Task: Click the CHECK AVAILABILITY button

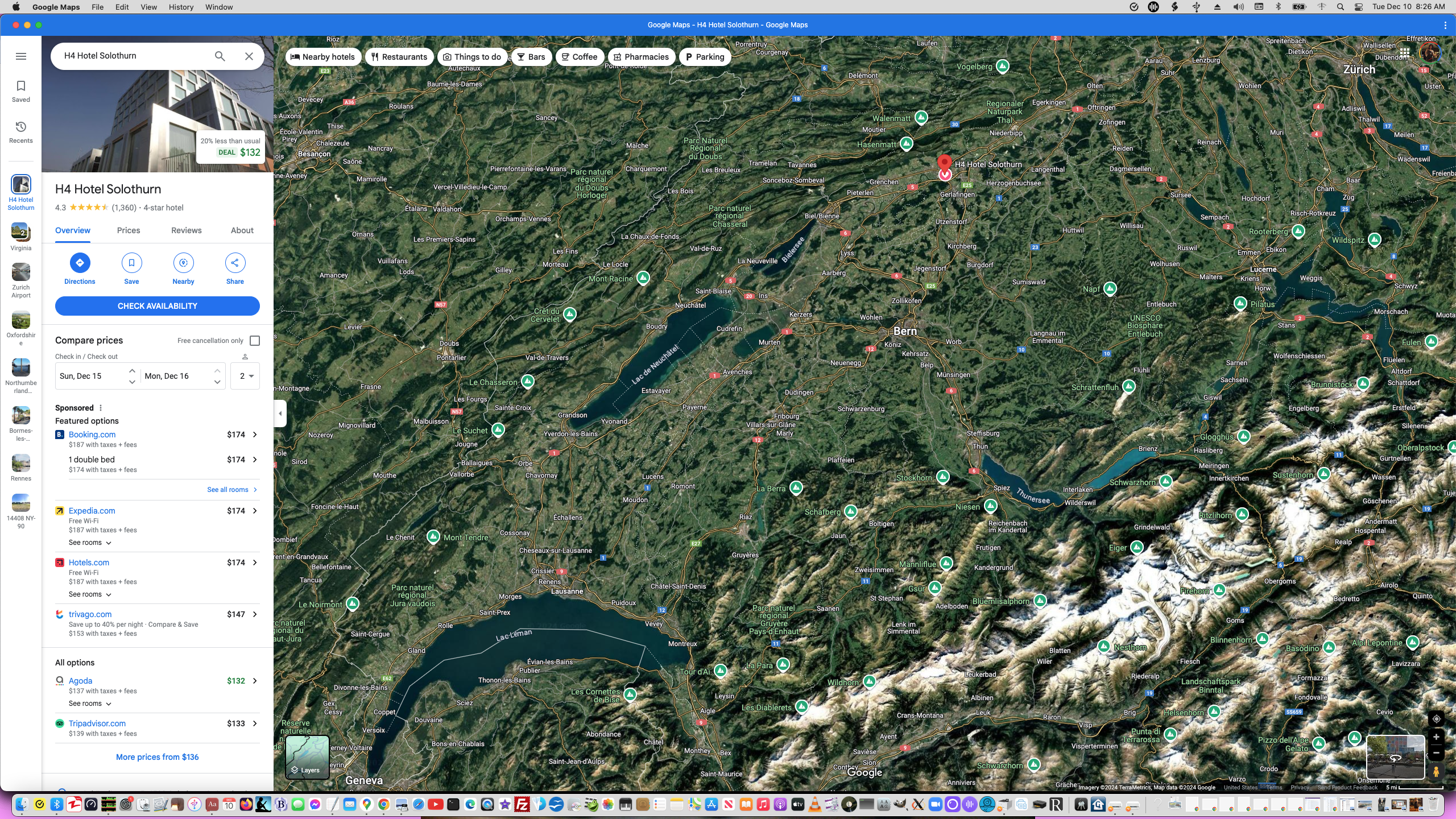Action: pos(158,306)
